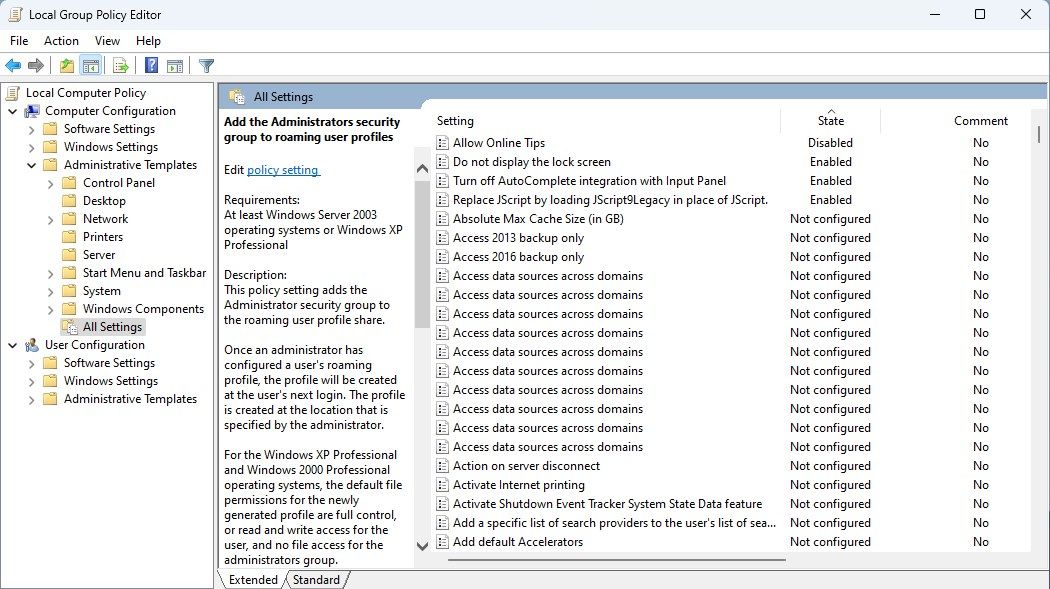Viewport: 1050px width, 589px height.
Task: Click the All Settings header icon
Action: pyautogui.click(x=237, y=97)
